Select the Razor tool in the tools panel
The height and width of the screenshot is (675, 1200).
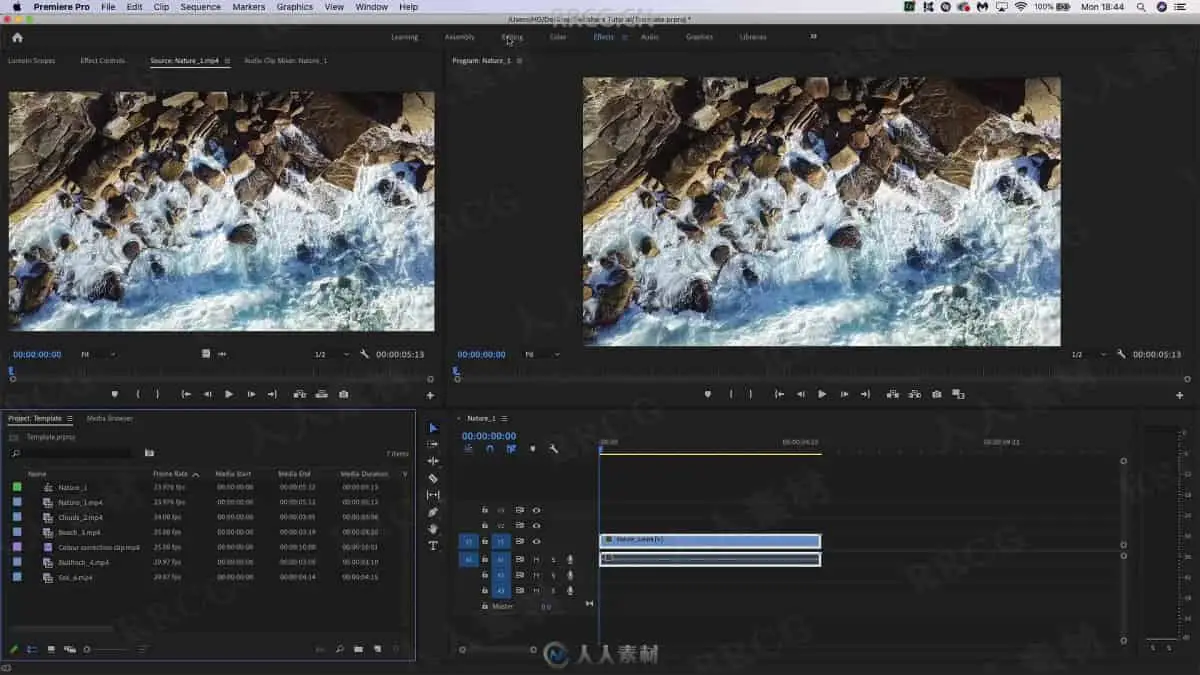click(x=433, y=478)
